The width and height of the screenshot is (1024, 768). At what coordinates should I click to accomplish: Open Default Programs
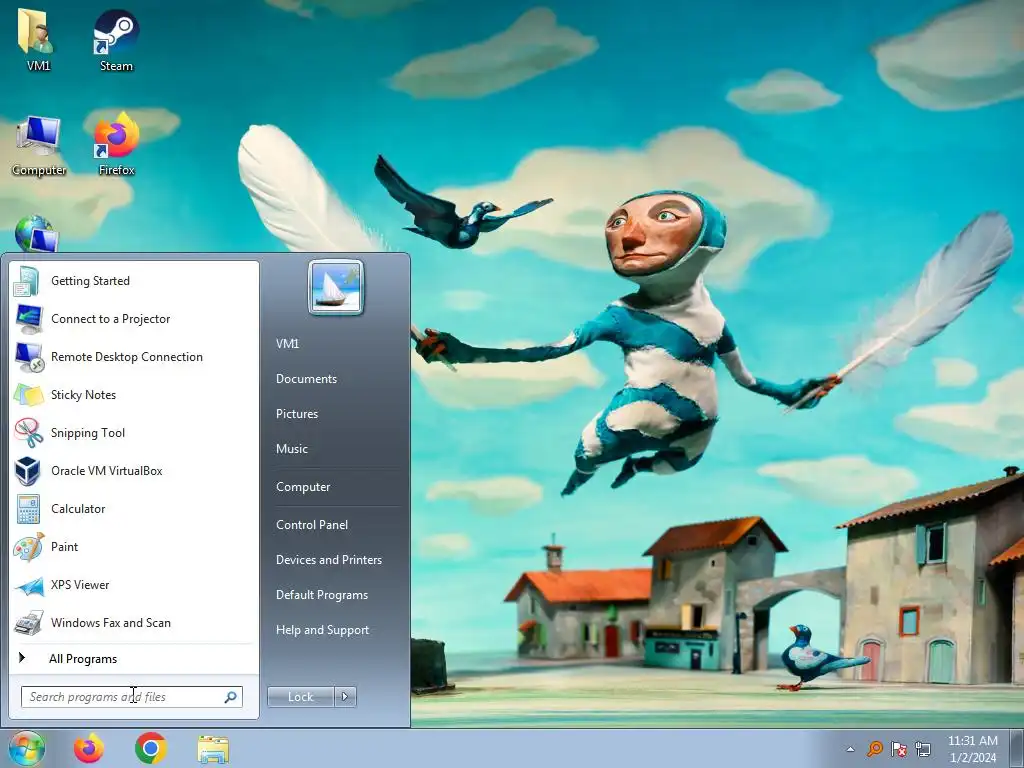321,595
